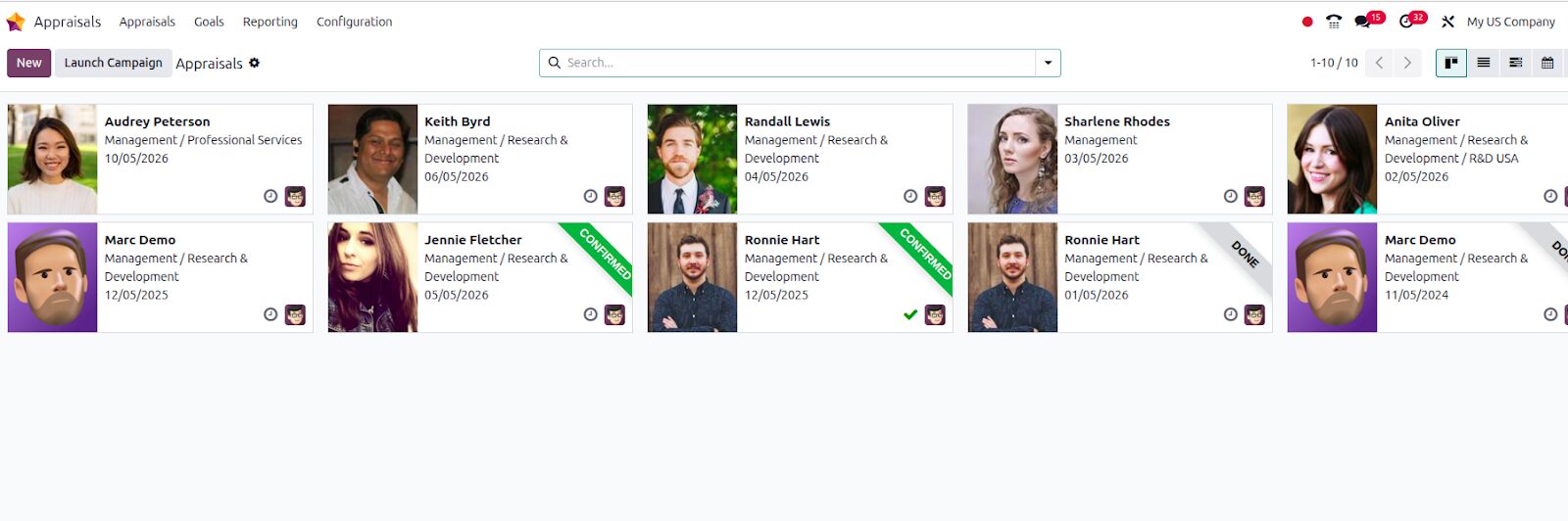Click the New button
The image size is (1568, 521).
(28, 63)
